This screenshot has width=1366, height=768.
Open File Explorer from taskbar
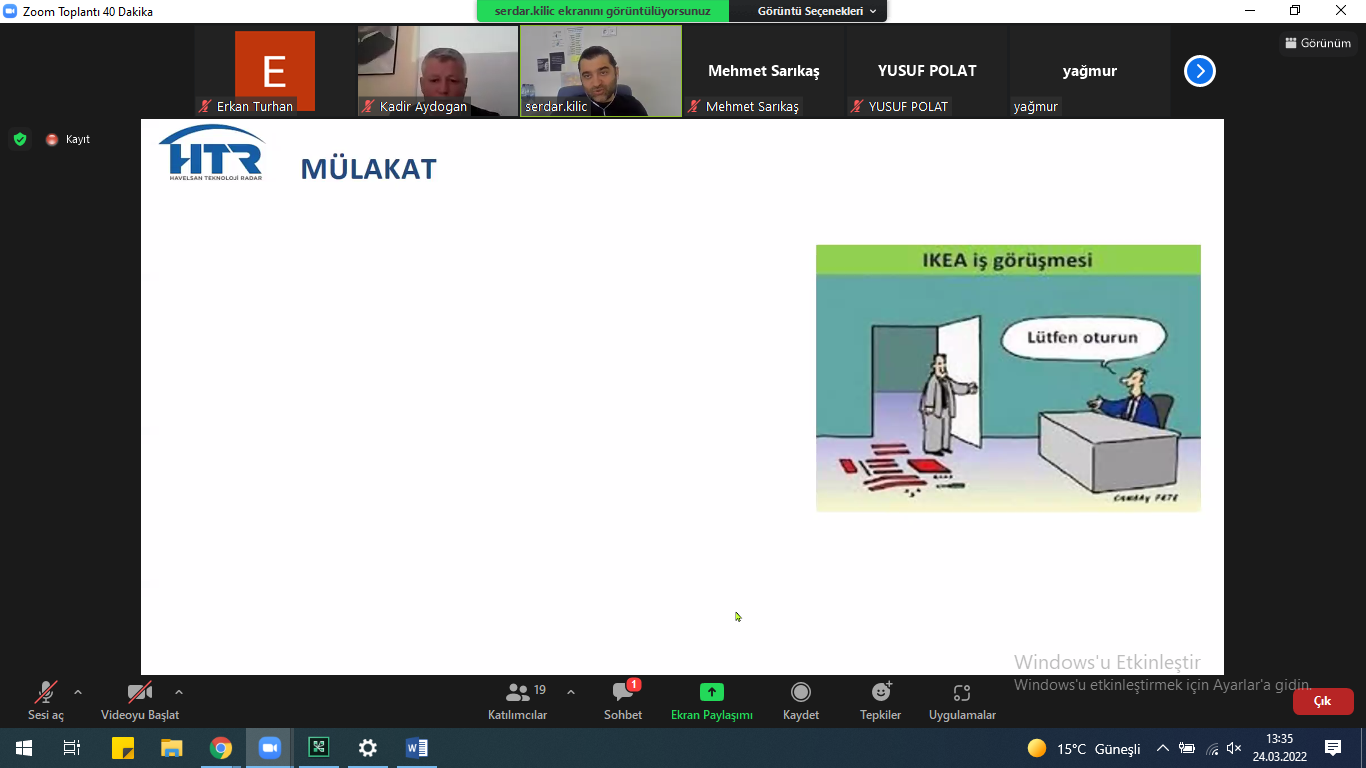pyautogui.click(x=172, y=748)
